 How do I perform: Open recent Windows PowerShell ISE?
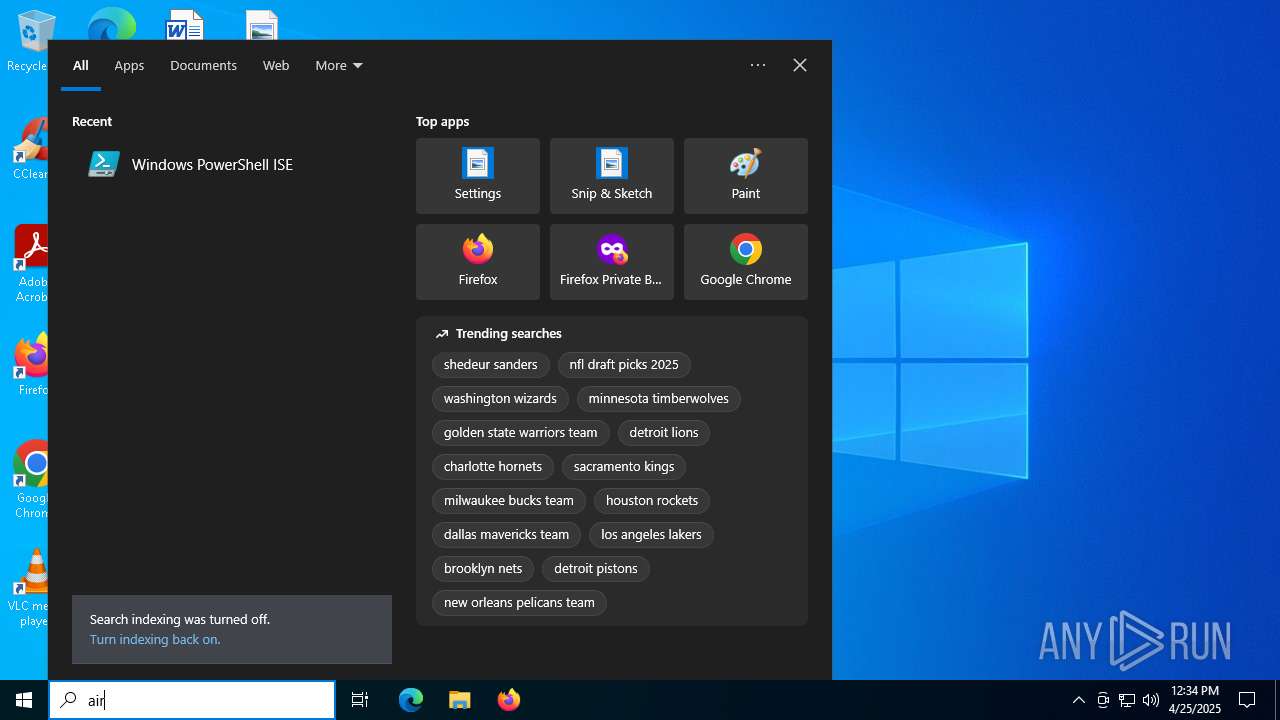click(x=230, y=164)
